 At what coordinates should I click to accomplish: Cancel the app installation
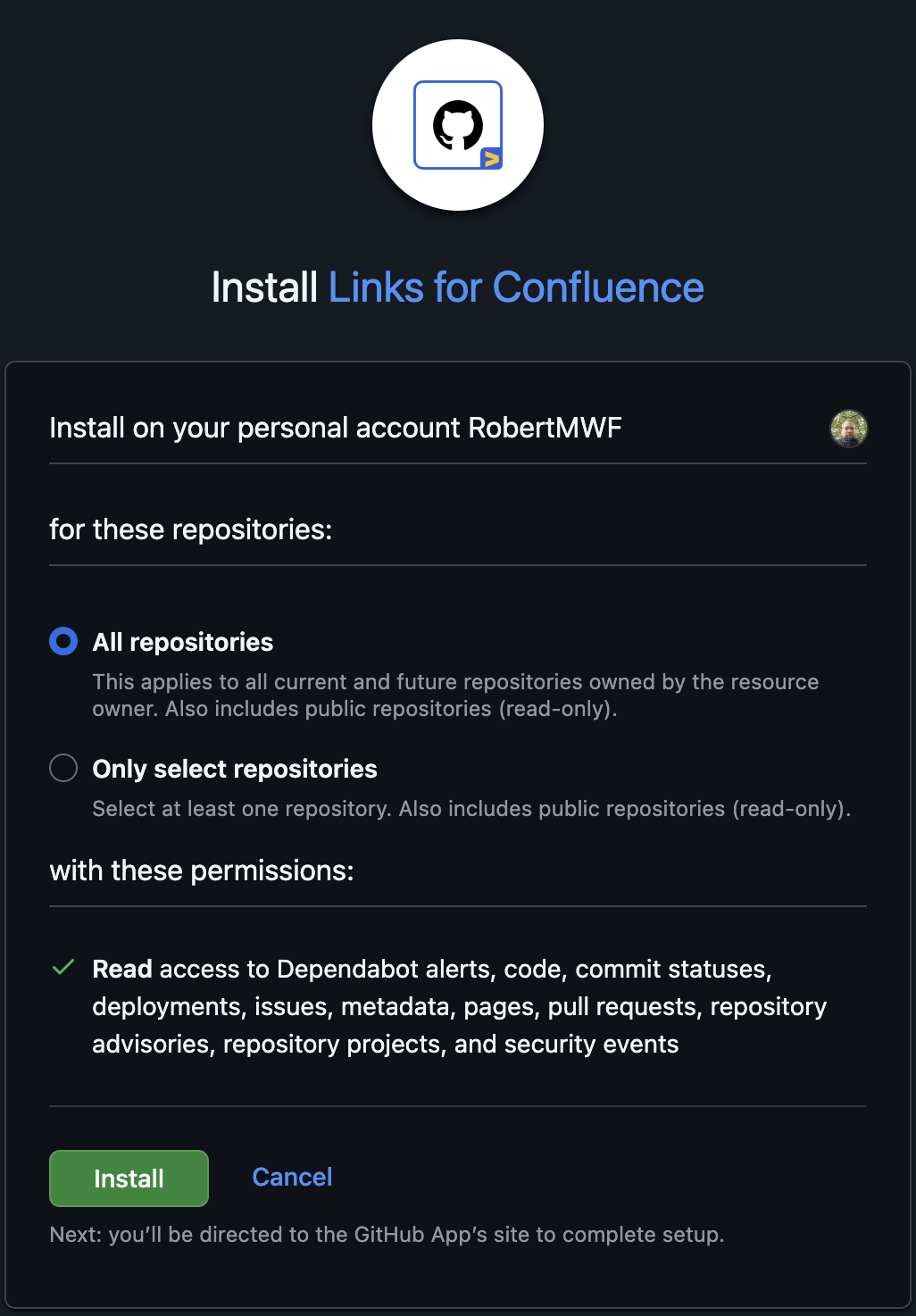point(292,1177)
